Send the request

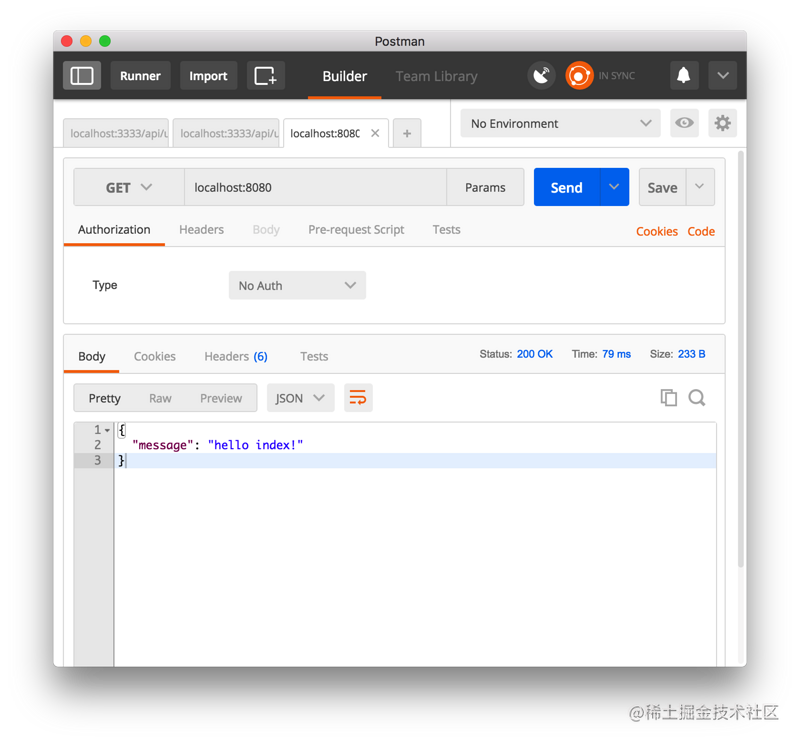(567, 187)
